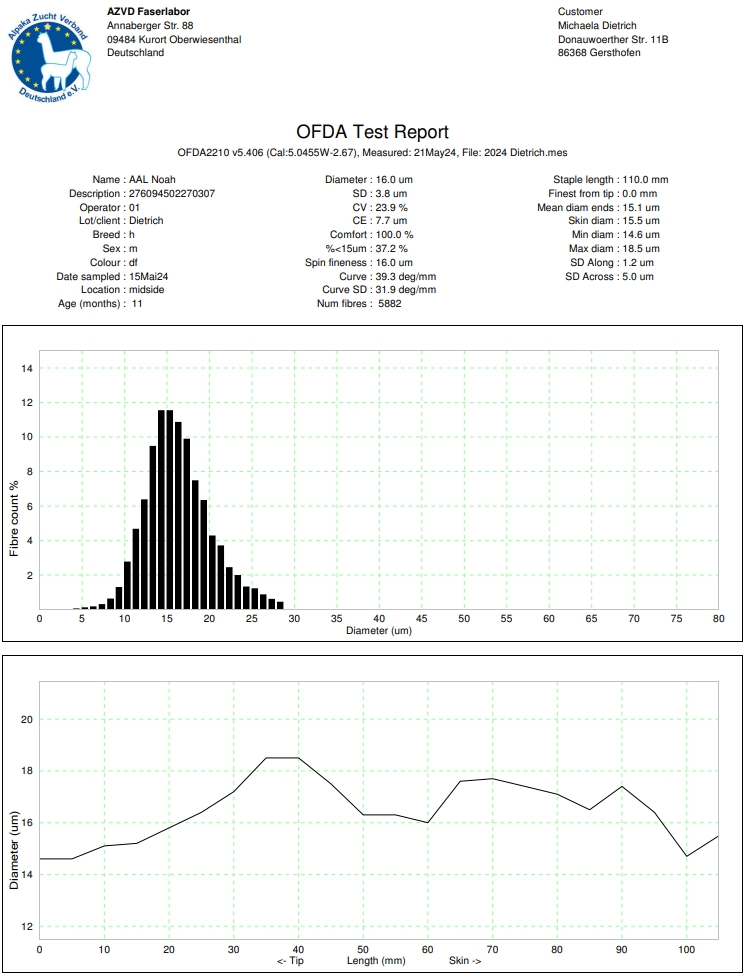Click histogram 'Diameter (um)' x-axis label

click(x=379, y=631)
